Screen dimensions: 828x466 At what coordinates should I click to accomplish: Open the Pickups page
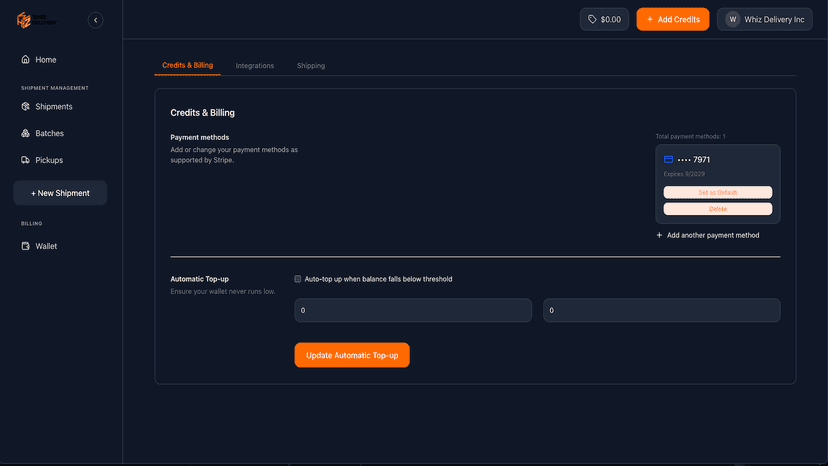49,160
